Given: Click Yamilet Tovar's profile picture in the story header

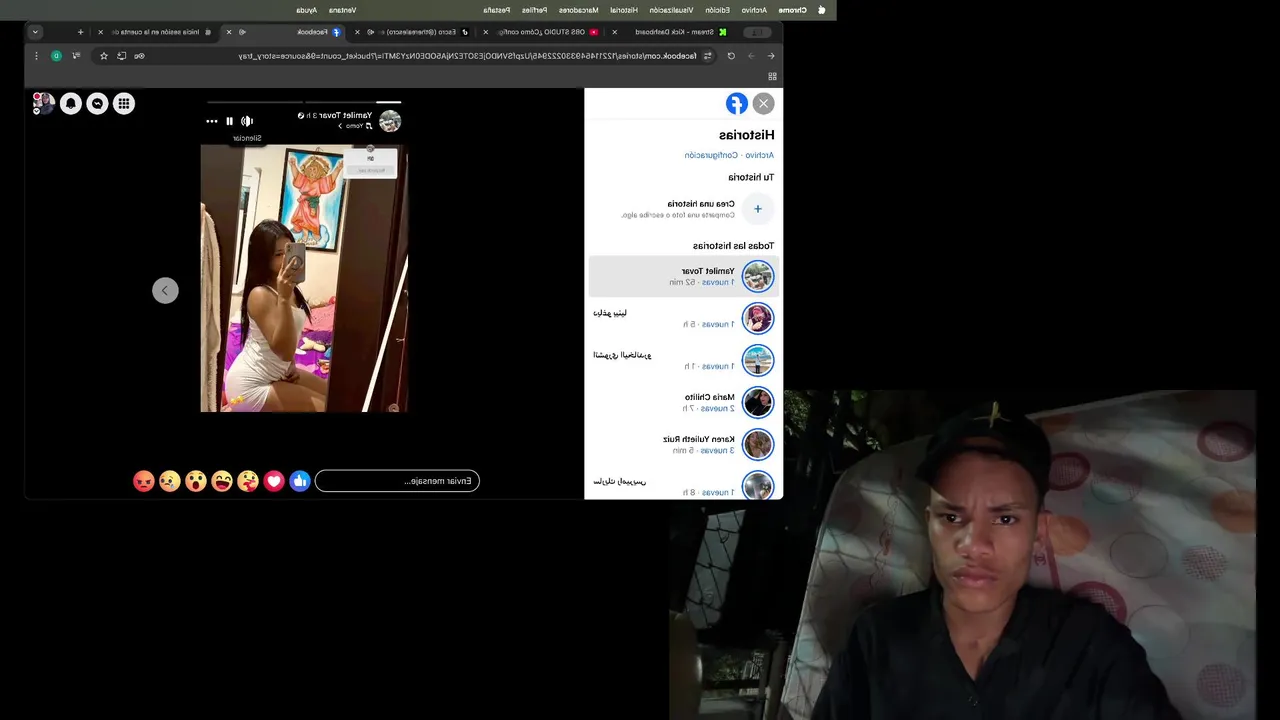Looking at the screenshot, I should 390,121.
